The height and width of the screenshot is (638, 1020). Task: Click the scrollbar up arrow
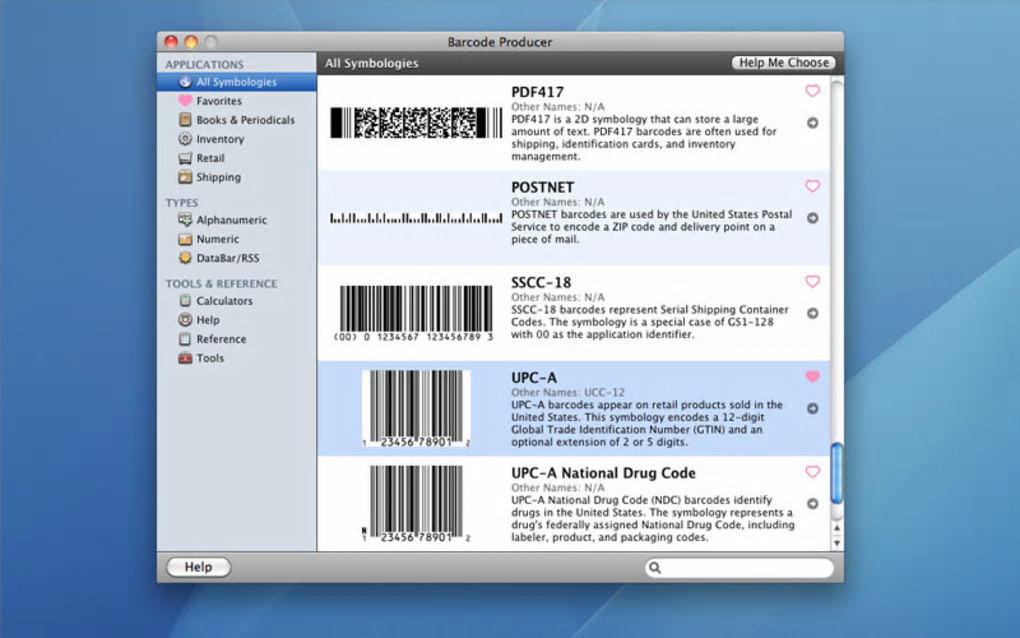pos(837,528)
